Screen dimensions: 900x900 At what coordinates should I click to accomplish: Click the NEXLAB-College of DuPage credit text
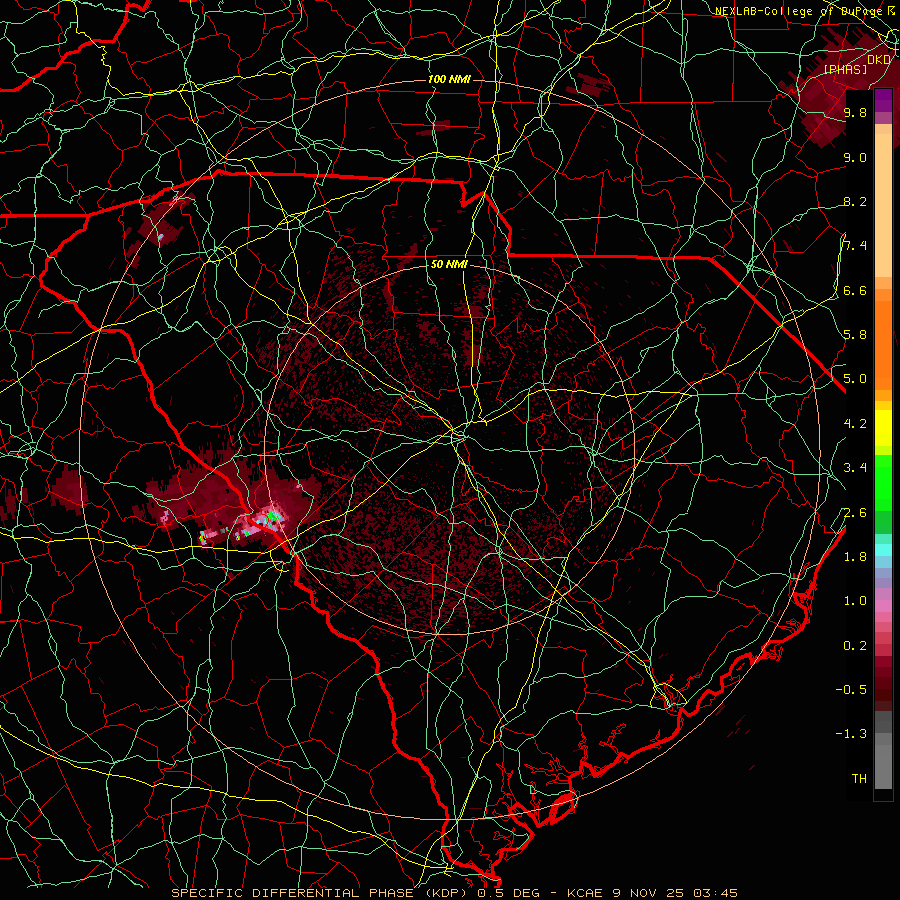point(798,11)
